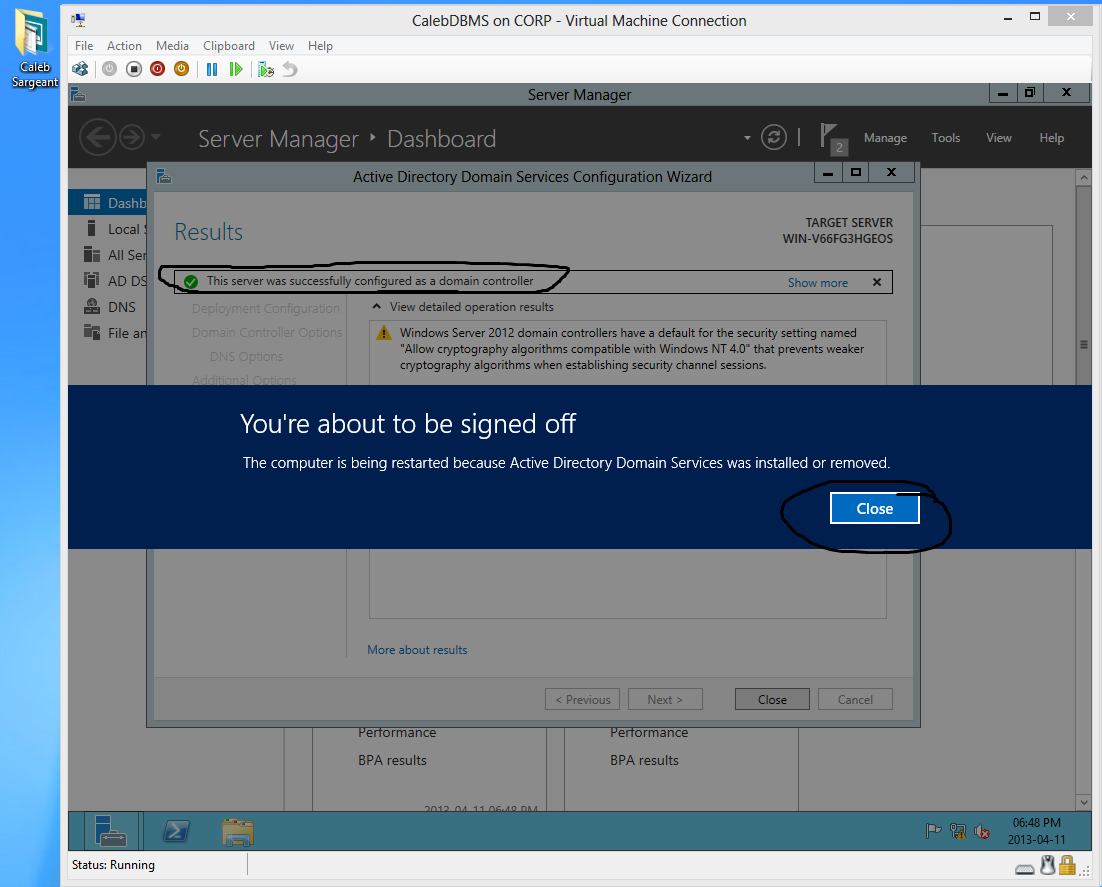Click the green success checkmark icon
Screen dimensions: 1102x887
[x=190, y=282]
